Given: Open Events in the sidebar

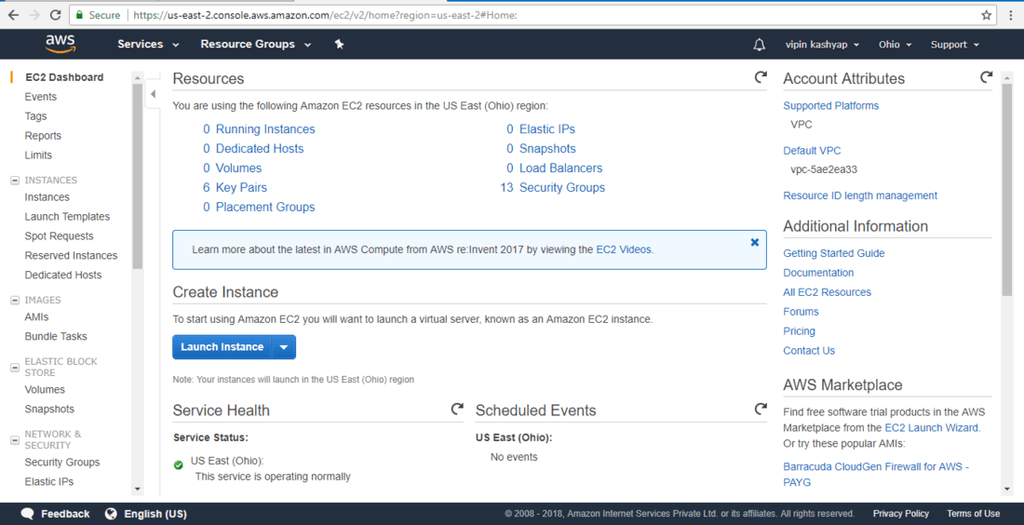Looking at the screenshot, I should [x=40, y=97].
